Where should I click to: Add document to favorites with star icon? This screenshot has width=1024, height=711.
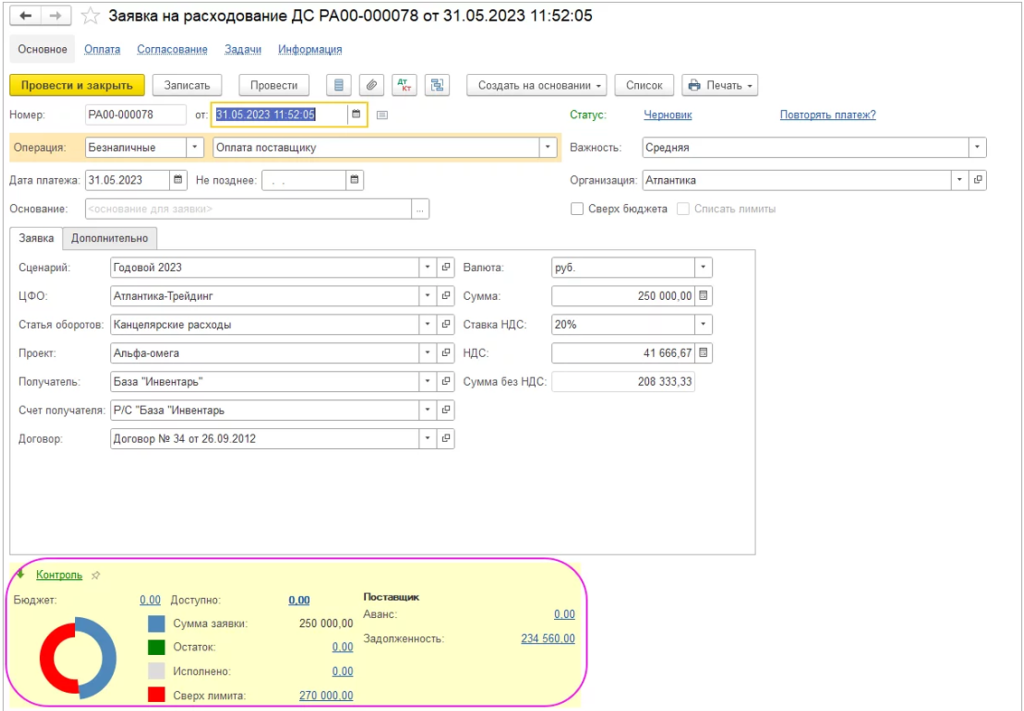90,16
